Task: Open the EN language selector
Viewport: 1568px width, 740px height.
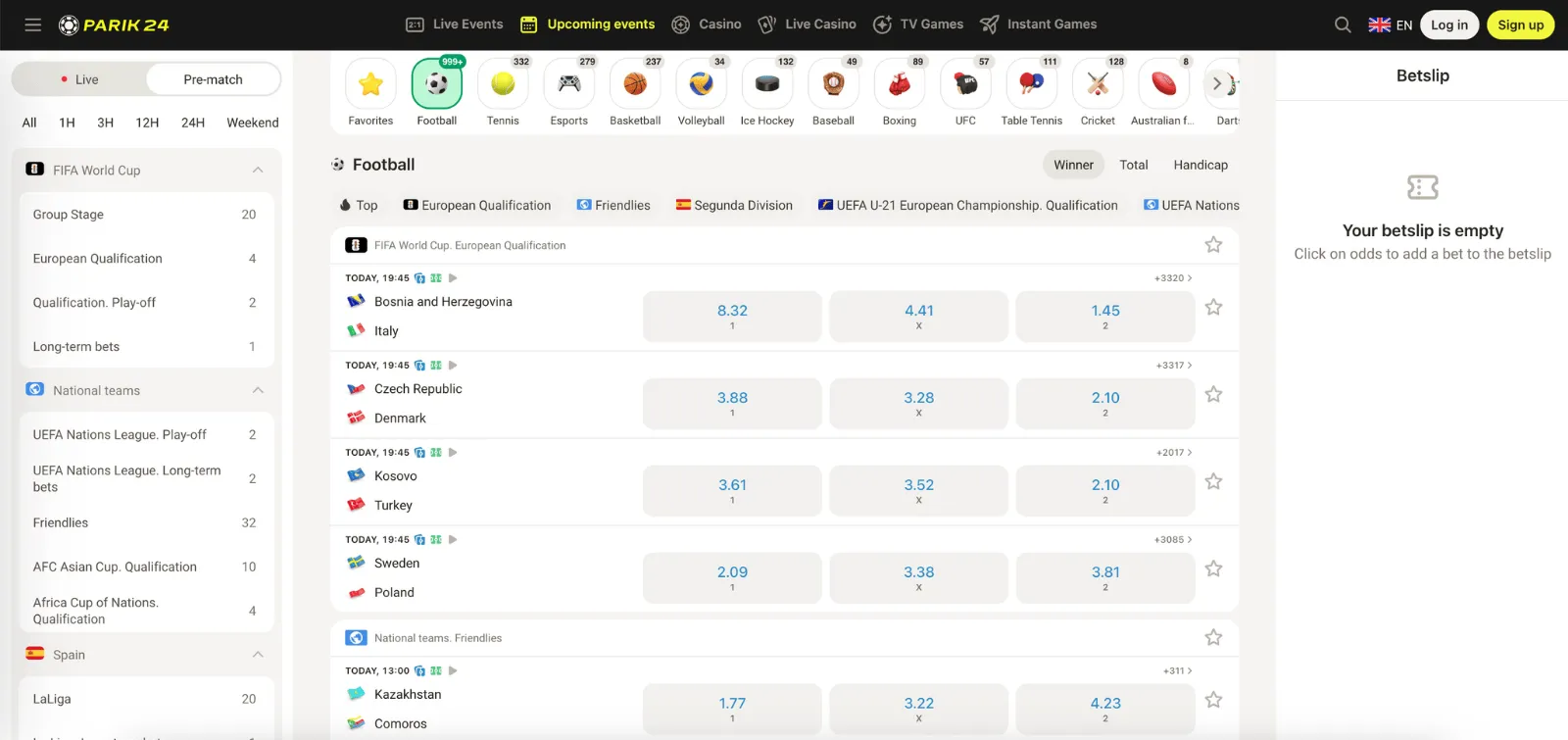Action: (1390, 25)
